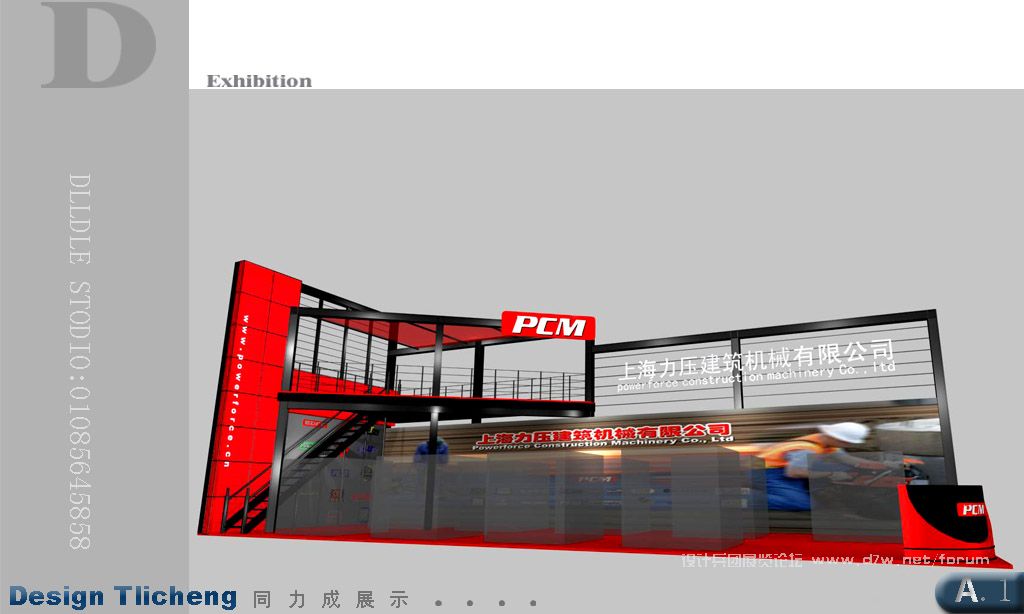Click the vertical 'www.powerforce.cn' text

tap(236, 391)
